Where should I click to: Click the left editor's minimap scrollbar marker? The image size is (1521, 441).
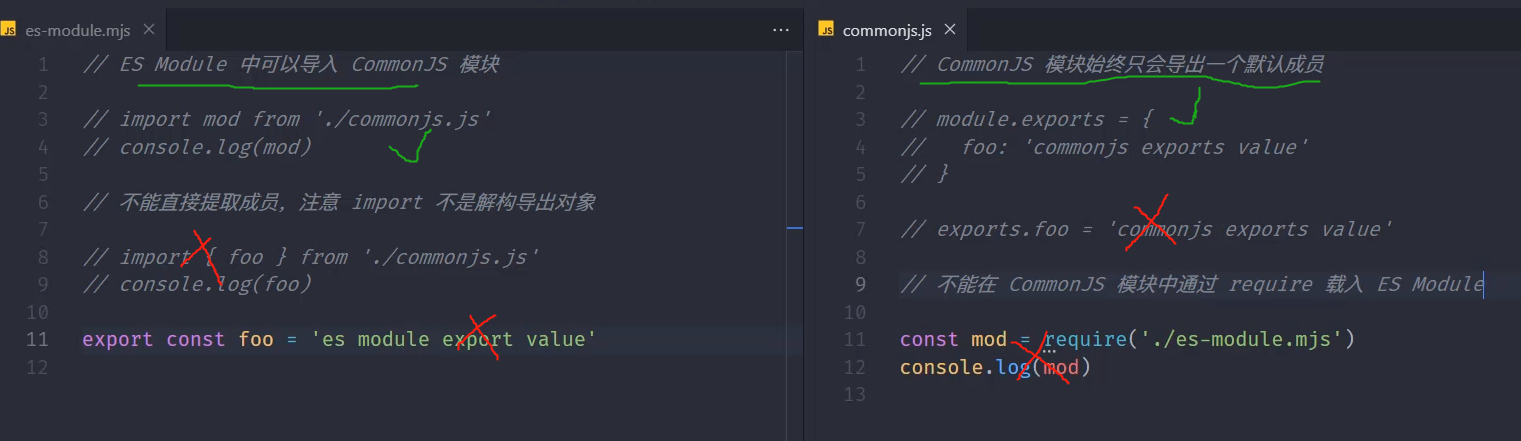(x=795, y=228)
